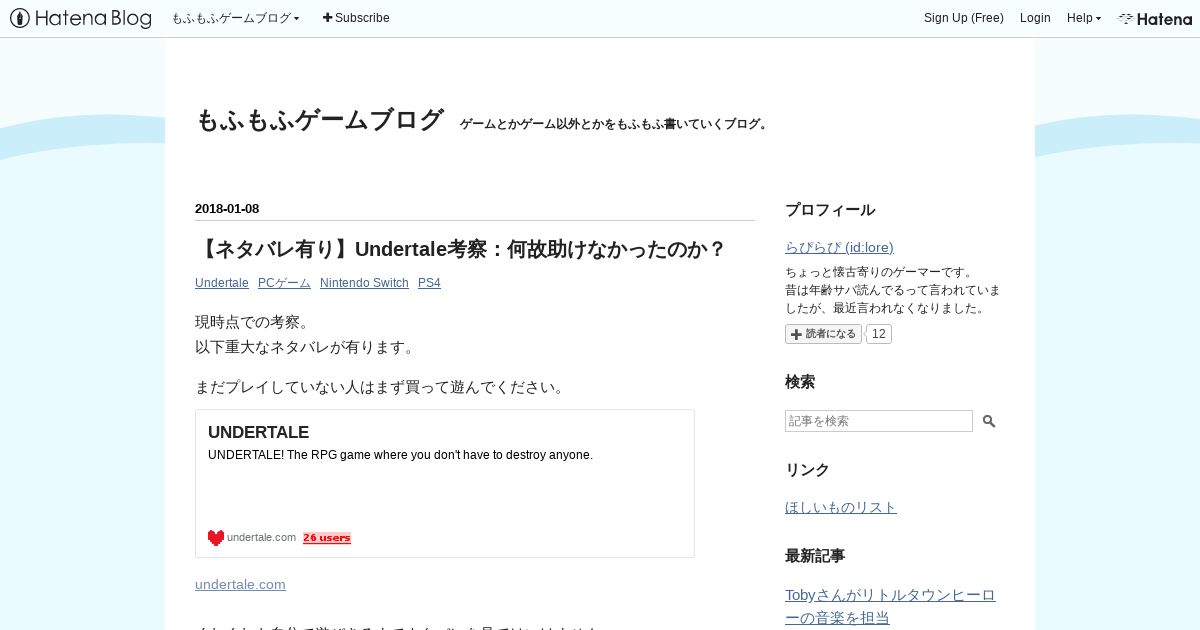Open the subscriber count 12
Image resolution: width=1200 pixels, height=630 pixels.
[878, 334]
